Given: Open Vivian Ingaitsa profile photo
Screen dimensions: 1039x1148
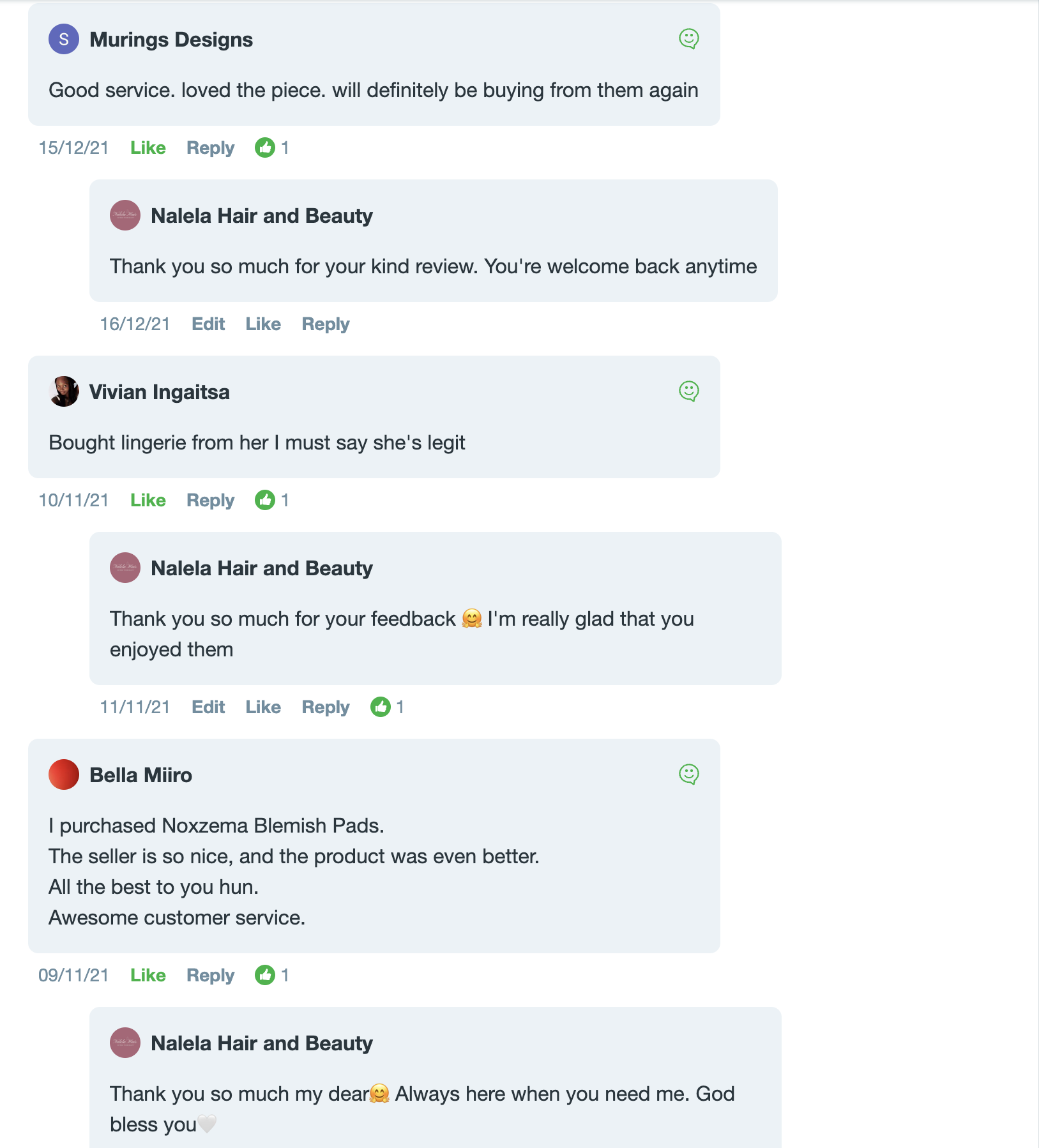Looking at the screenshot, I should click(x=64, y=391).
